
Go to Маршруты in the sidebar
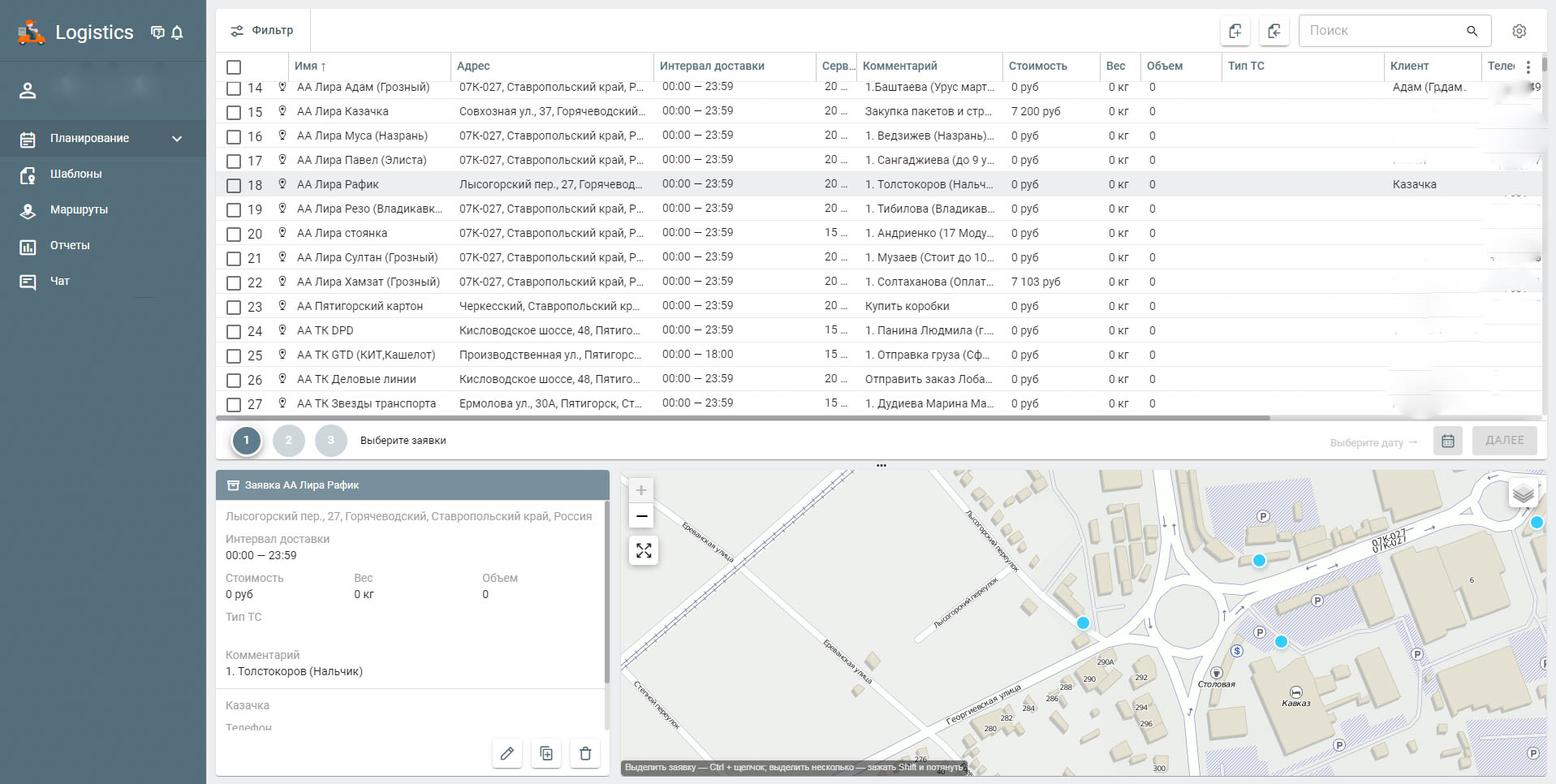(x=79, y=210)
